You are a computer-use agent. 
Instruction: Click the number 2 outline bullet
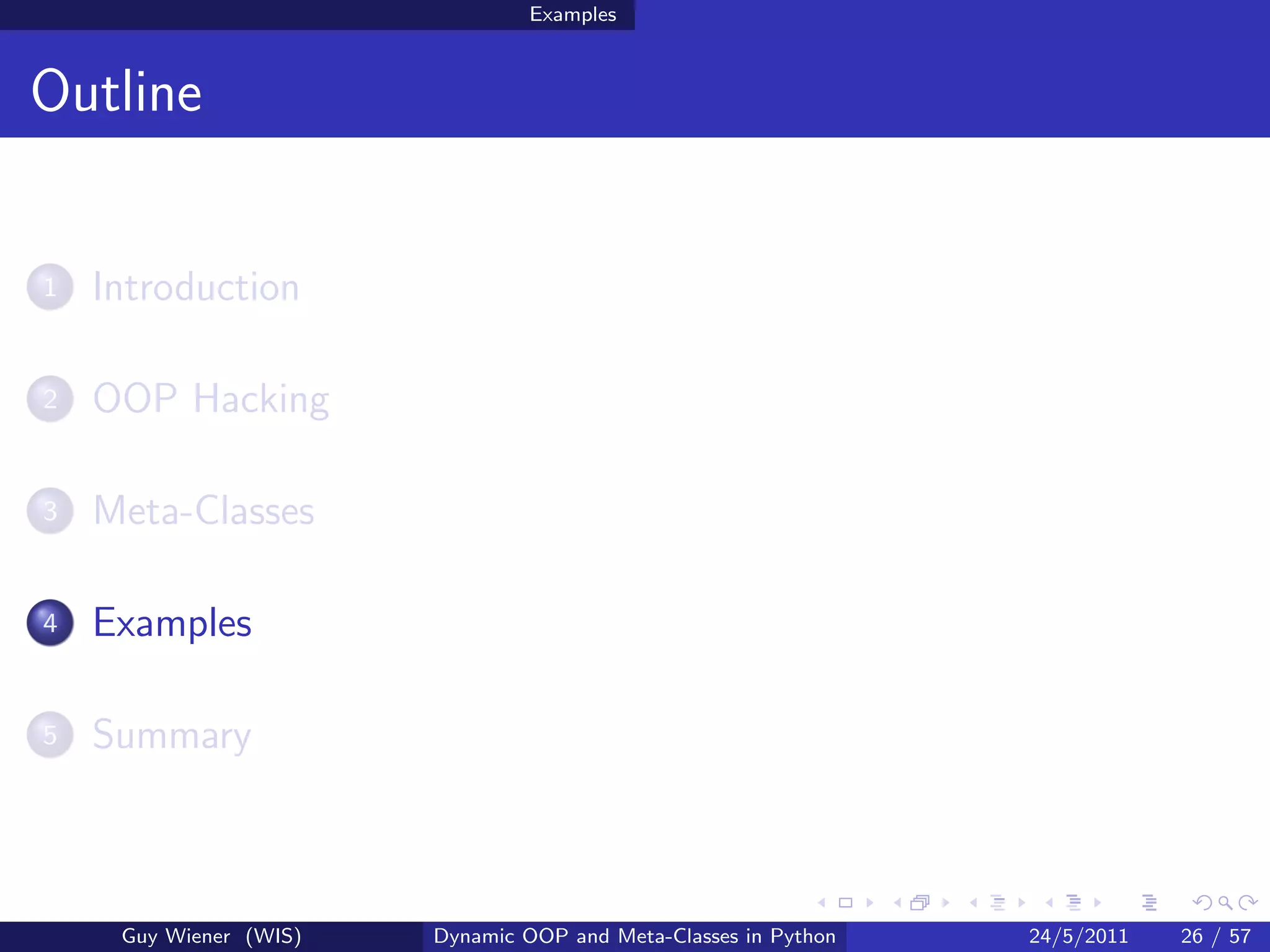50,399
